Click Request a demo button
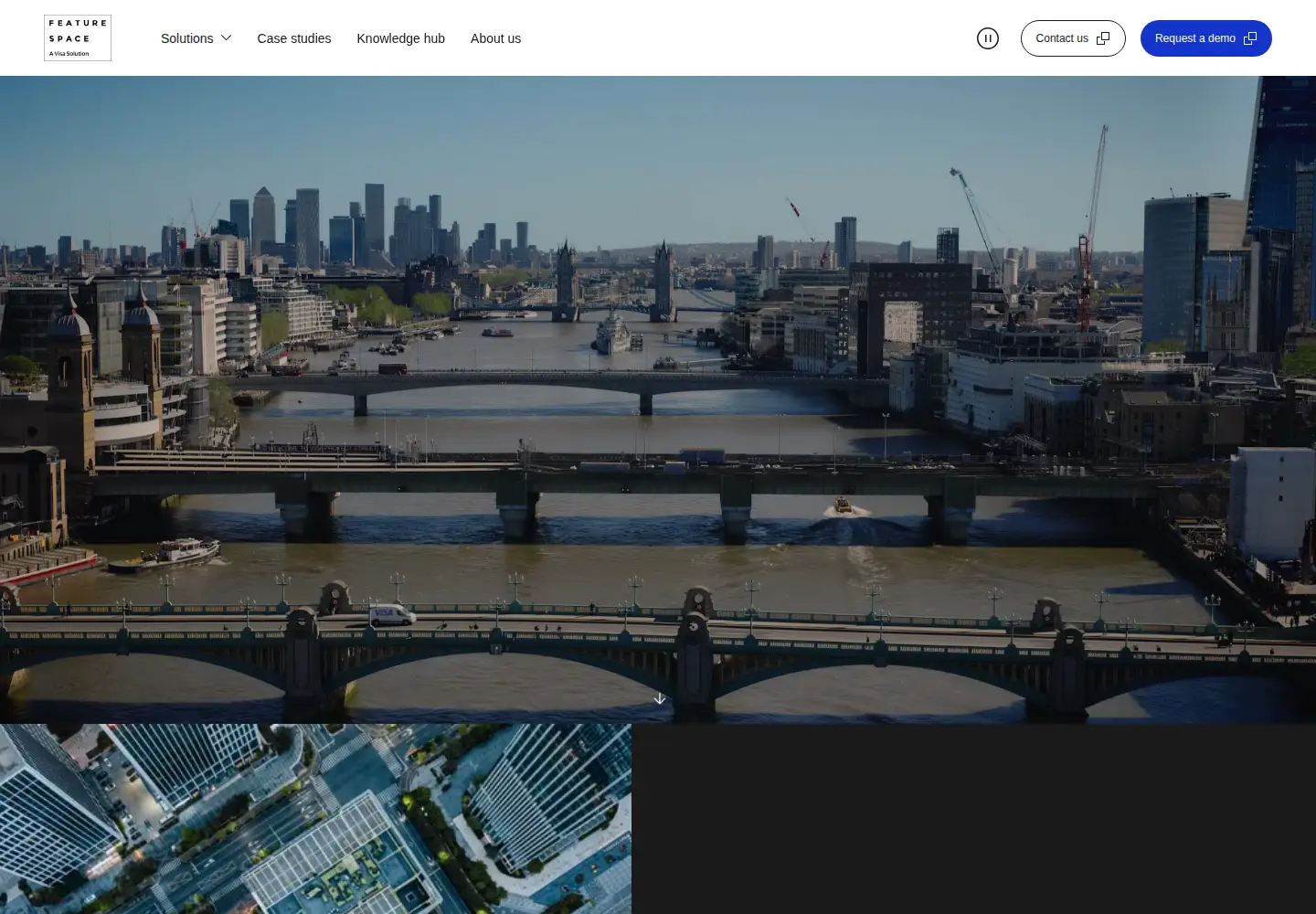Image resolution: width=1316 pixels, height=914 pixels. [1206, 38]
